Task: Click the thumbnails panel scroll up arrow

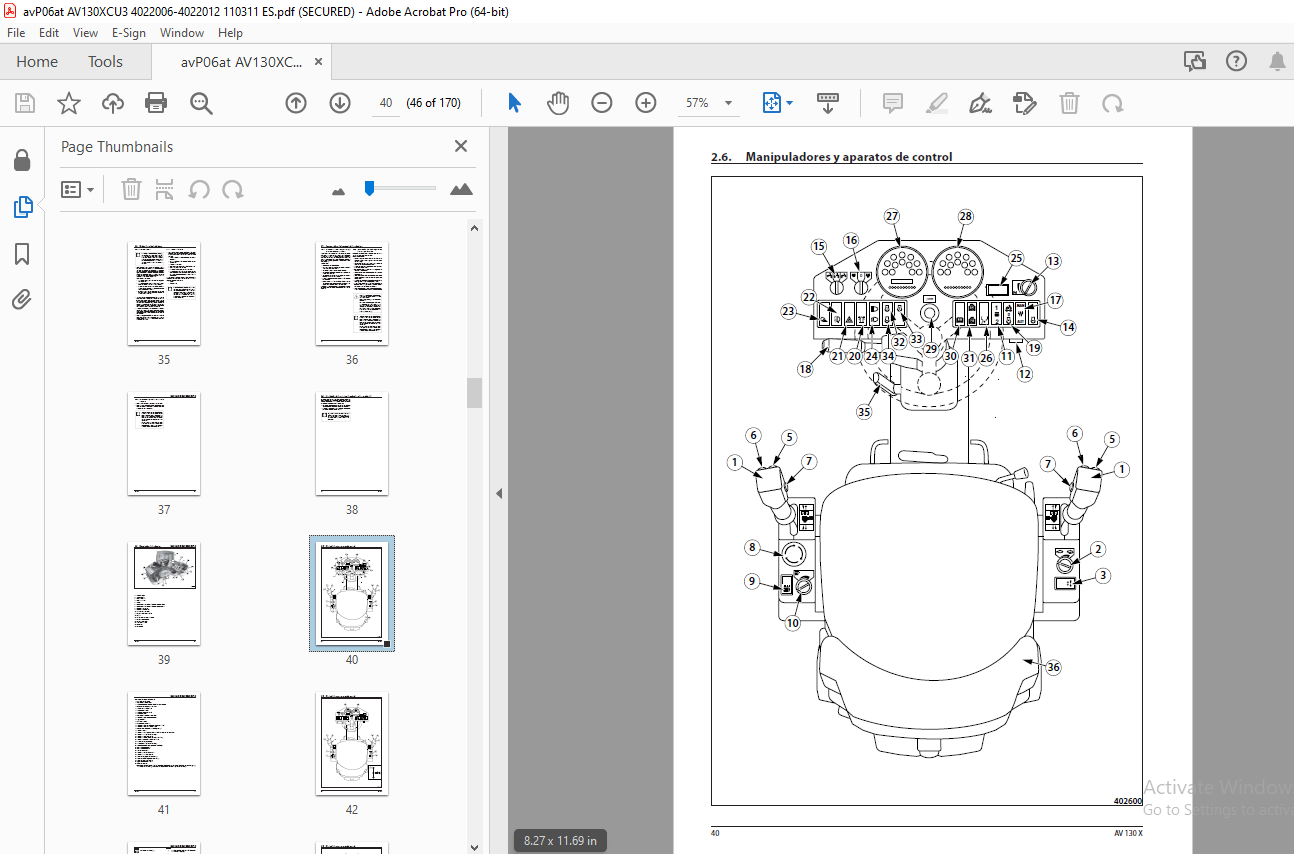Action: (474, 228)
